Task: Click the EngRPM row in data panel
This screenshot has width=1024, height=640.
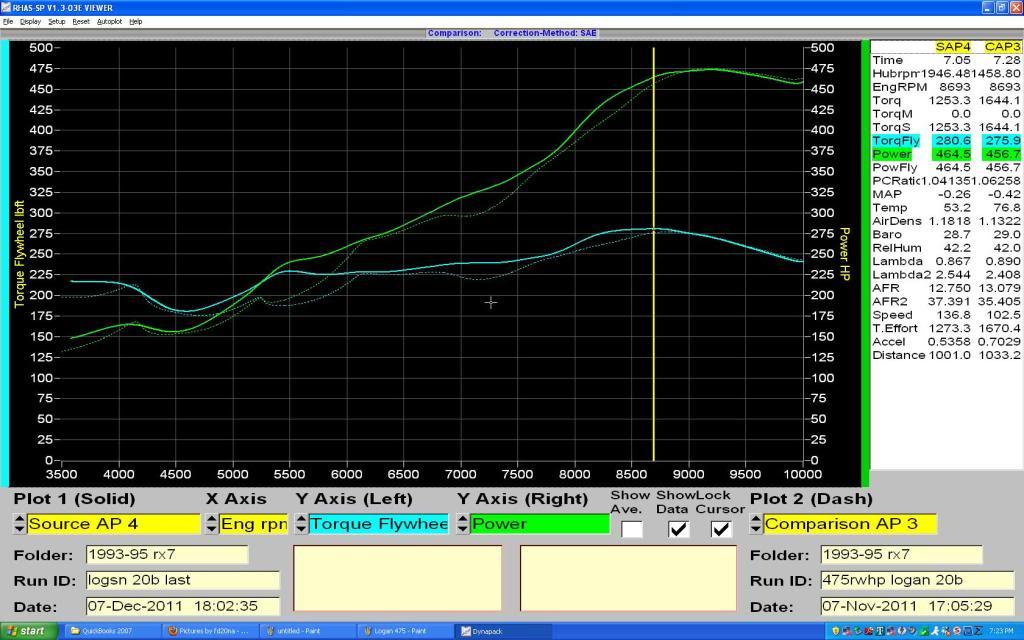Action: point(946,87)
